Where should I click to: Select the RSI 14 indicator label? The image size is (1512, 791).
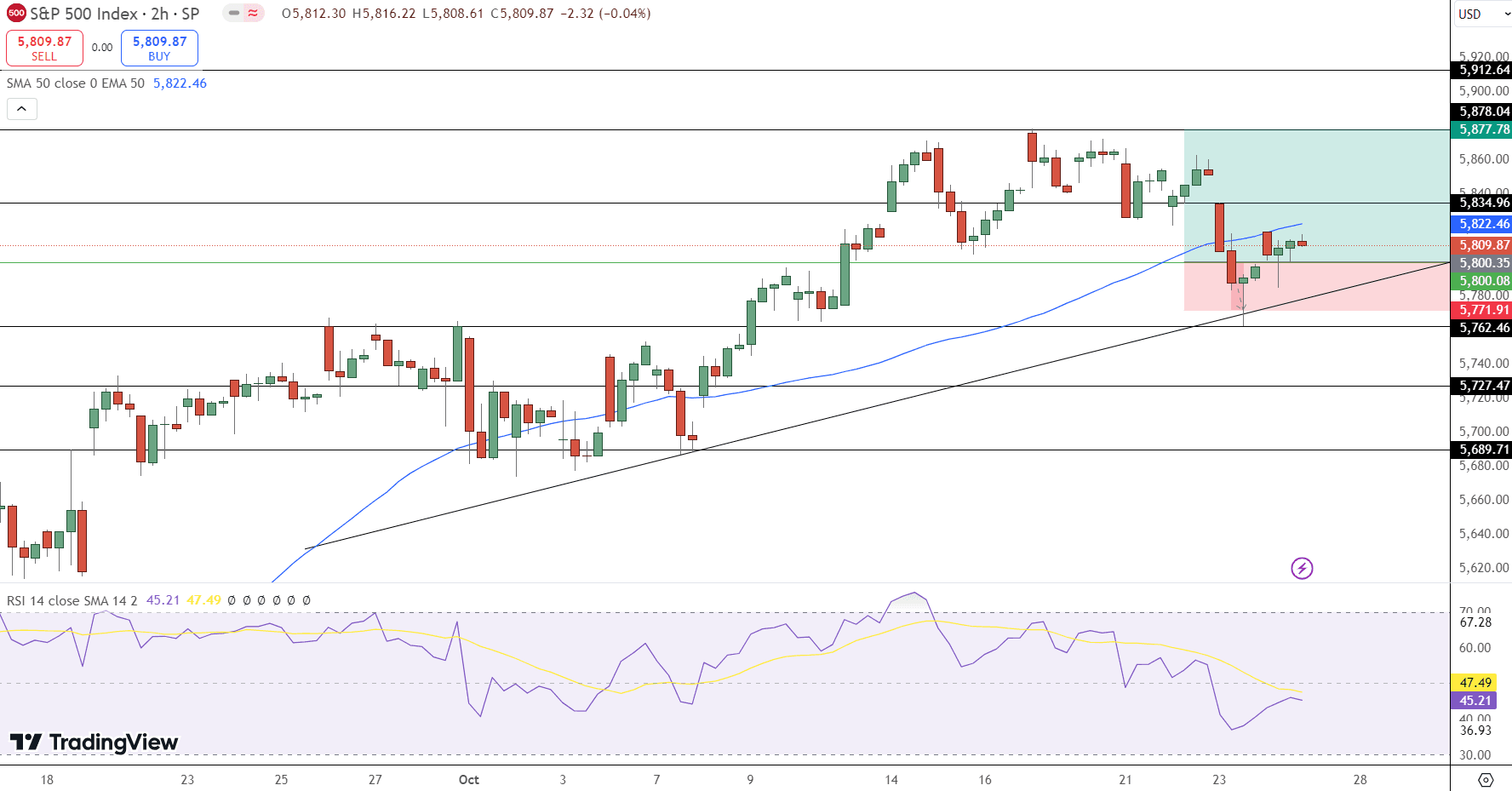point(72,600)
